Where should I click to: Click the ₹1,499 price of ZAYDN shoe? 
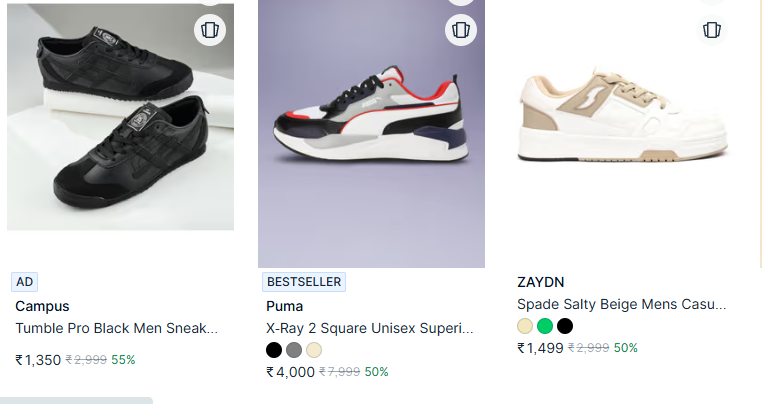point(540,348)
